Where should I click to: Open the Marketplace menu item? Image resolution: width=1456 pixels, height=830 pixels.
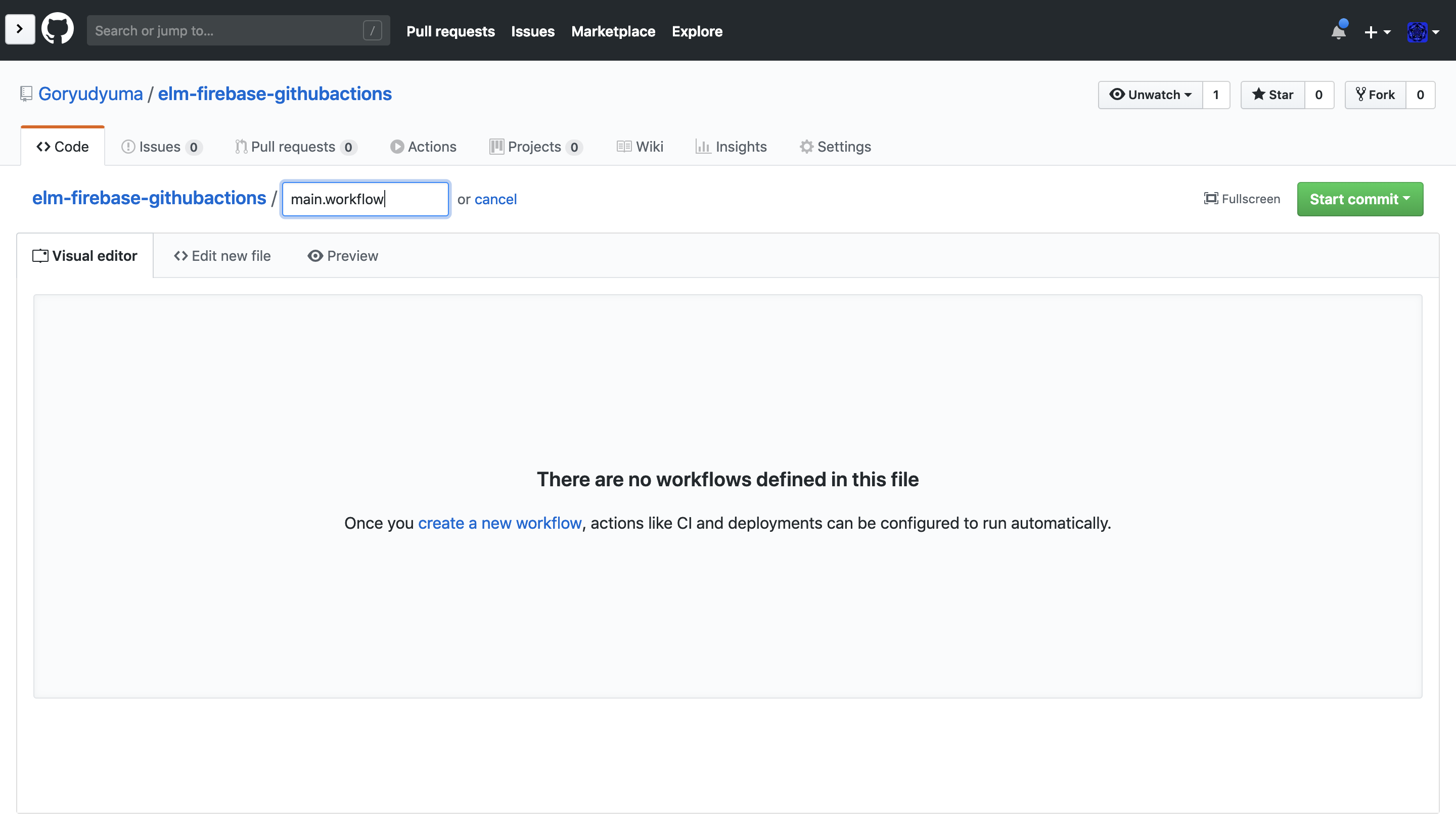pos(613,30)
